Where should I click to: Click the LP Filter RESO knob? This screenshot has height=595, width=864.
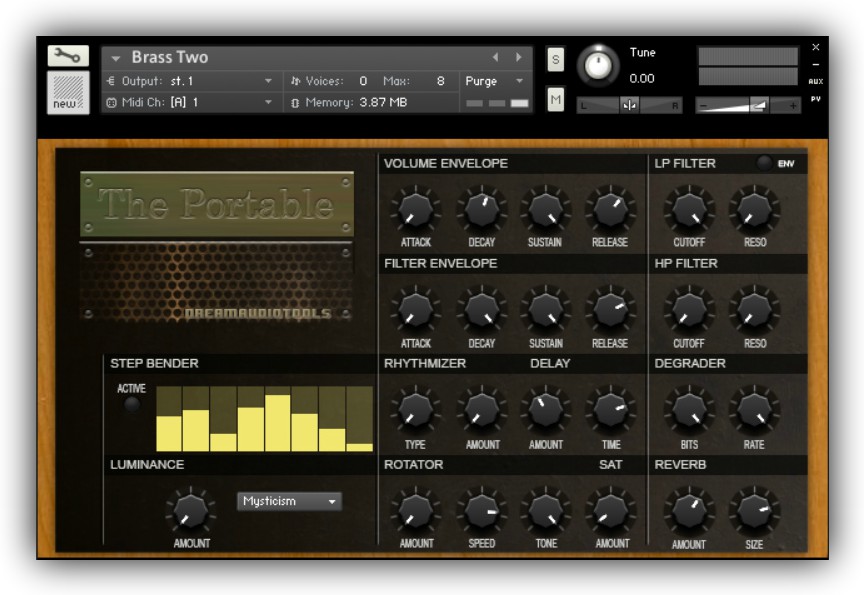point(754,210)
